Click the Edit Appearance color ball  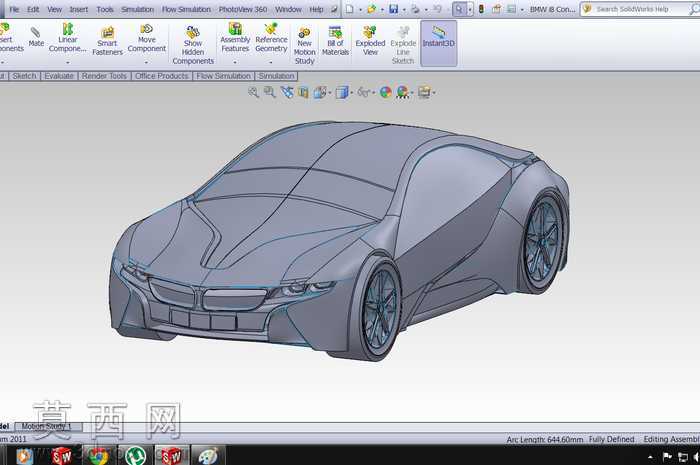(x=385, y=92)
